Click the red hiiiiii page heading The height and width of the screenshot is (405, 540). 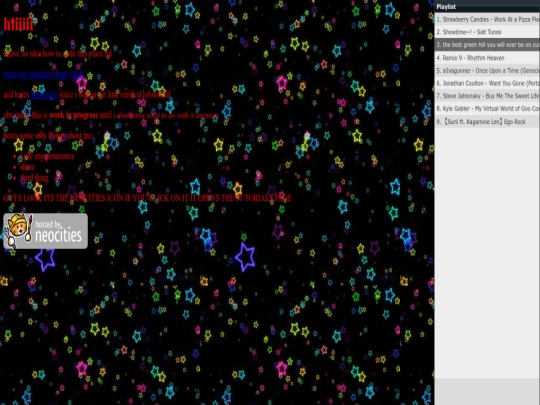(x=18, y=24)
